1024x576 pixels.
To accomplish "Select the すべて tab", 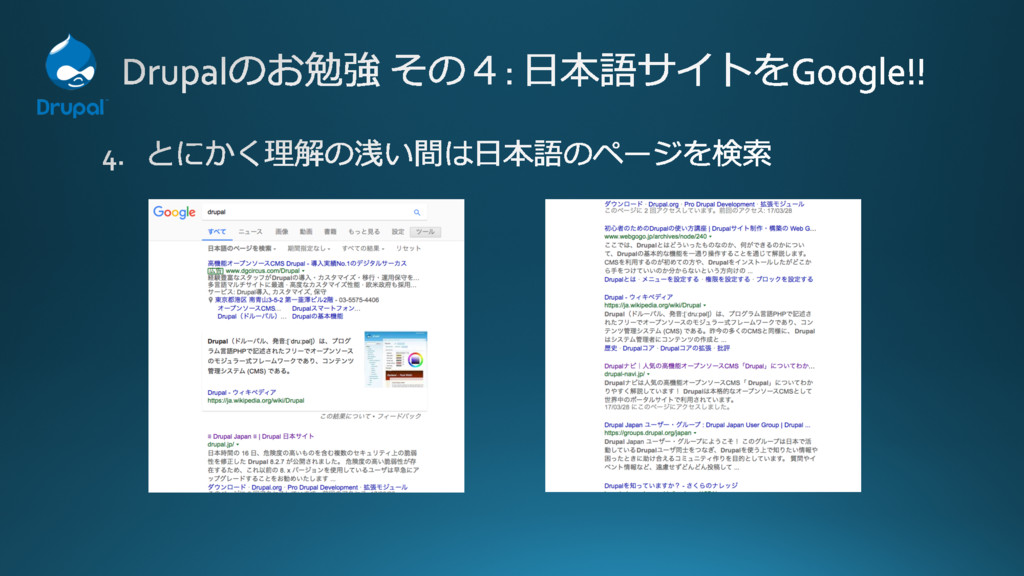I will tap(217, 232).
